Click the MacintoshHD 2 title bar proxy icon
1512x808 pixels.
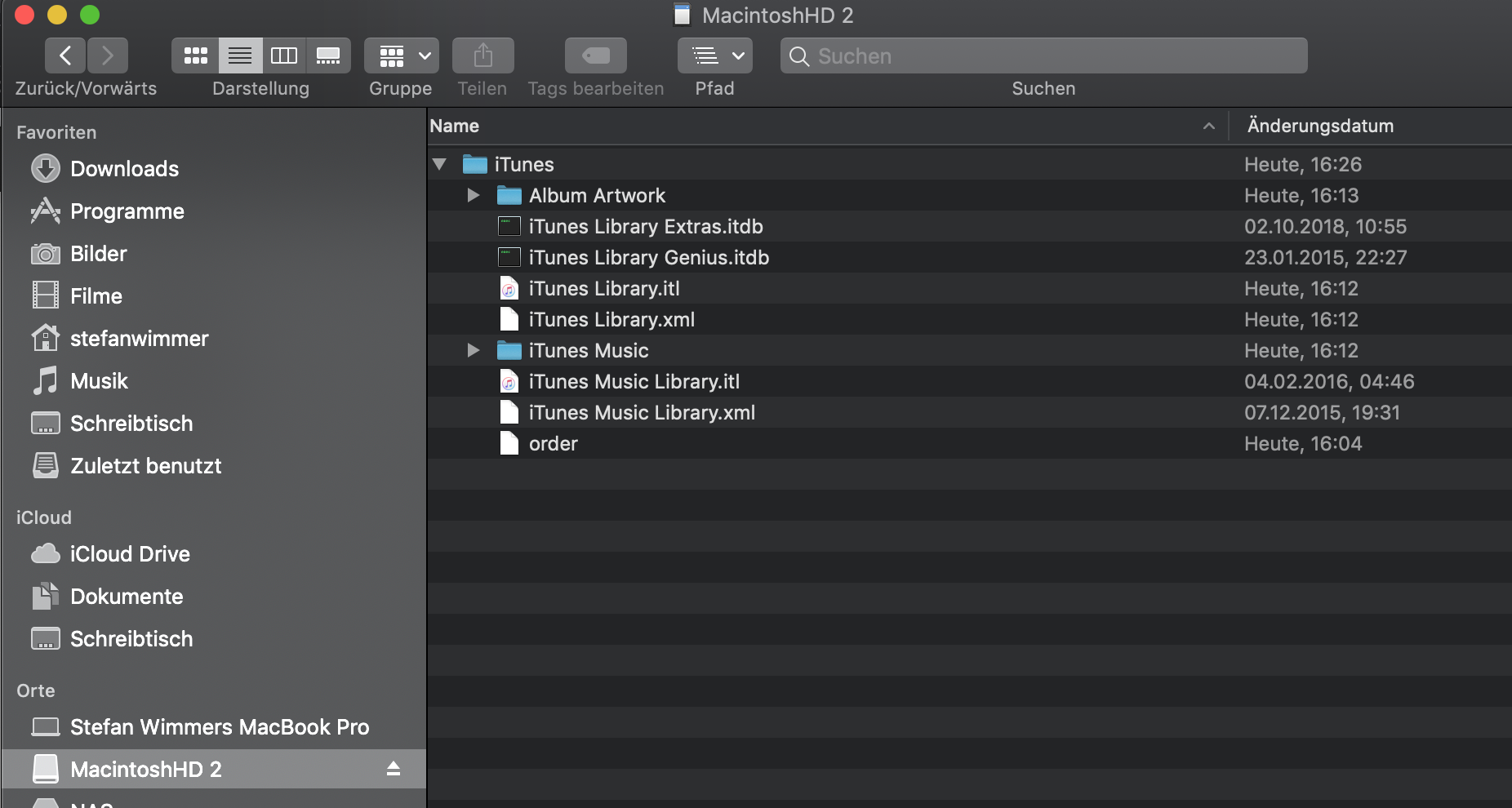tap(682, 15)
